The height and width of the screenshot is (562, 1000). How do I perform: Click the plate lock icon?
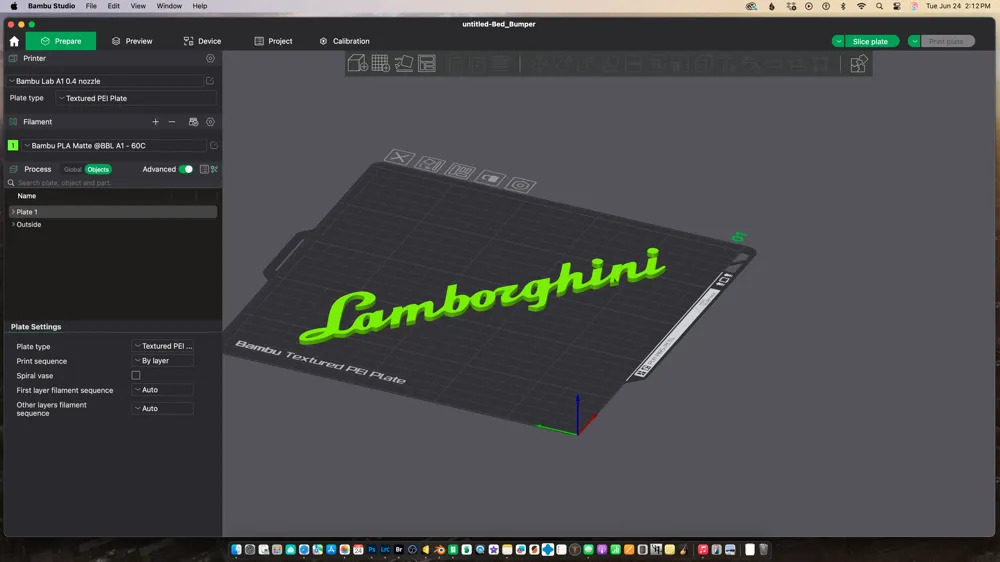pos(490,178)
